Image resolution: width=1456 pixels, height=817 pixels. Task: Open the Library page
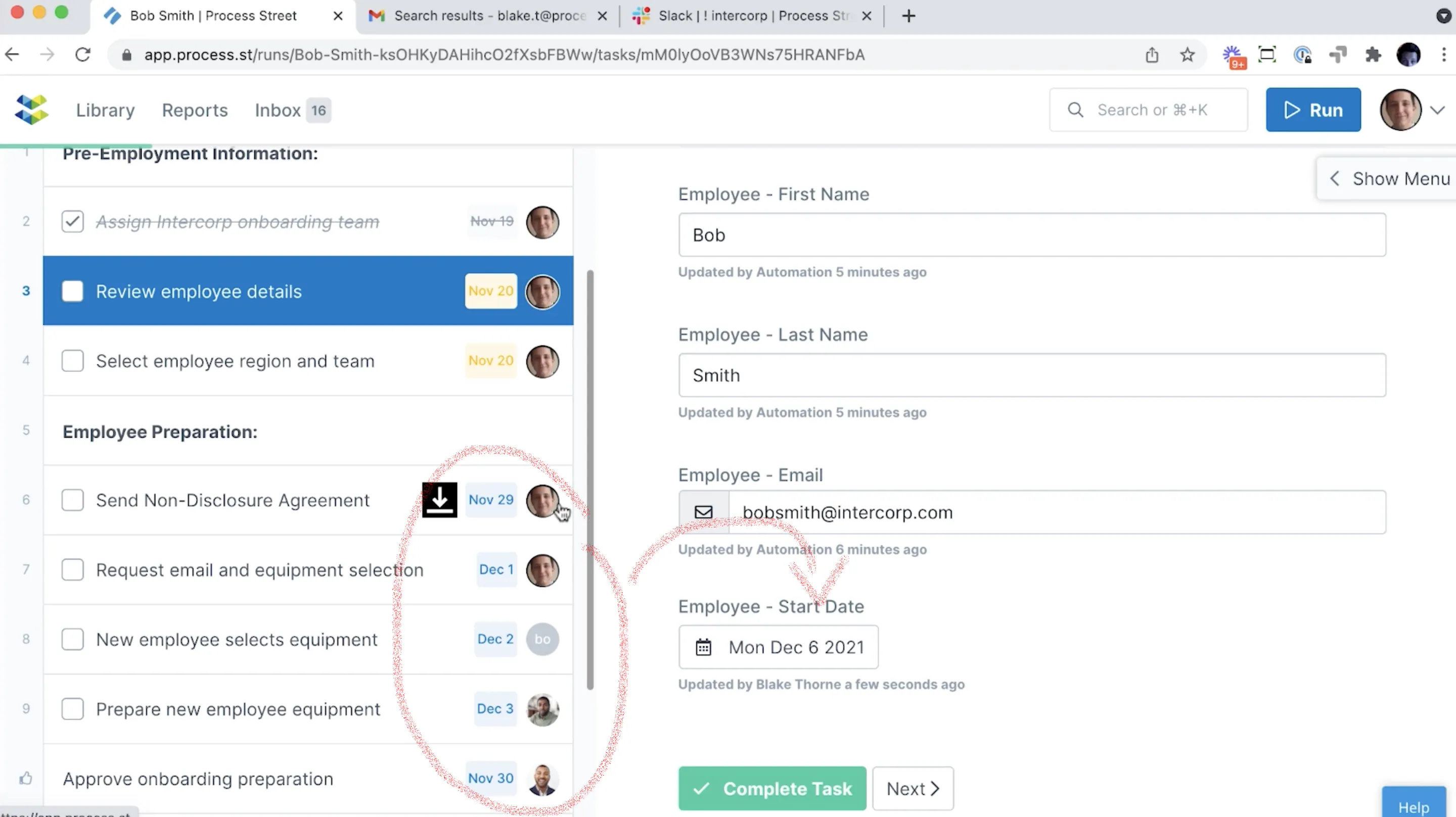(106, 110)
